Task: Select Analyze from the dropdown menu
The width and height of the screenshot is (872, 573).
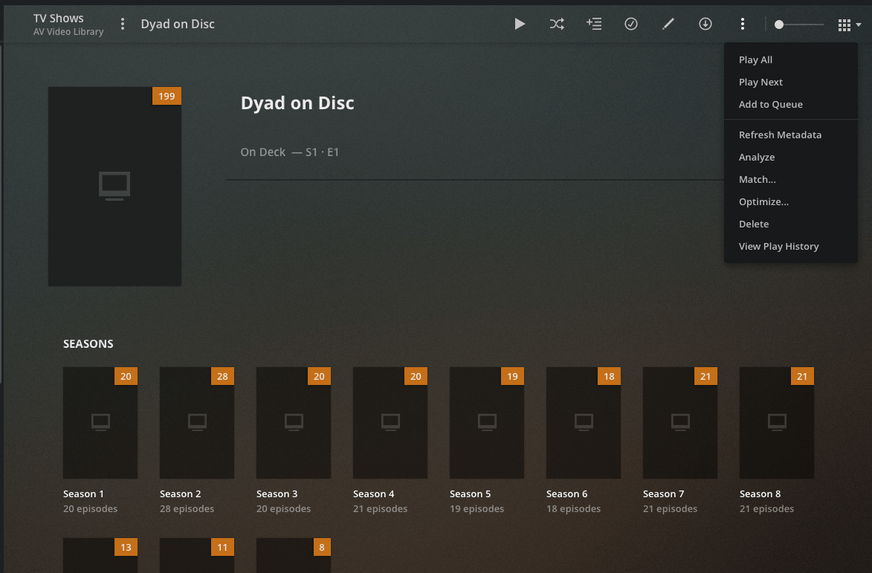Action: [x=790, y=157]
